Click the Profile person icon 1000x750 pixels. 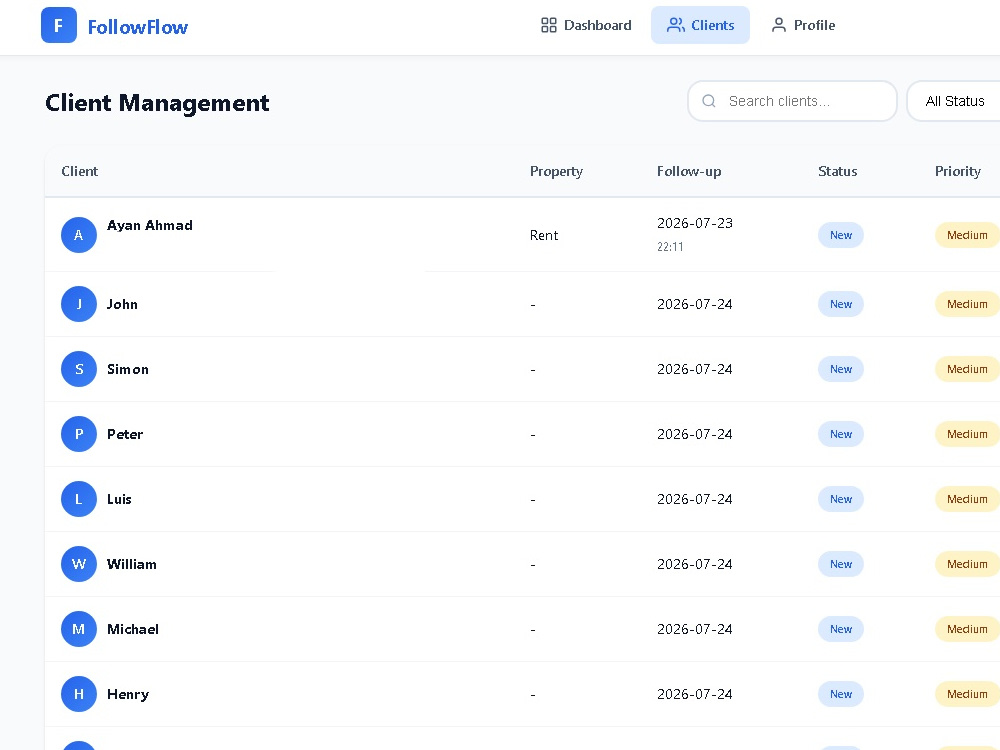click(x=779, y=25)
